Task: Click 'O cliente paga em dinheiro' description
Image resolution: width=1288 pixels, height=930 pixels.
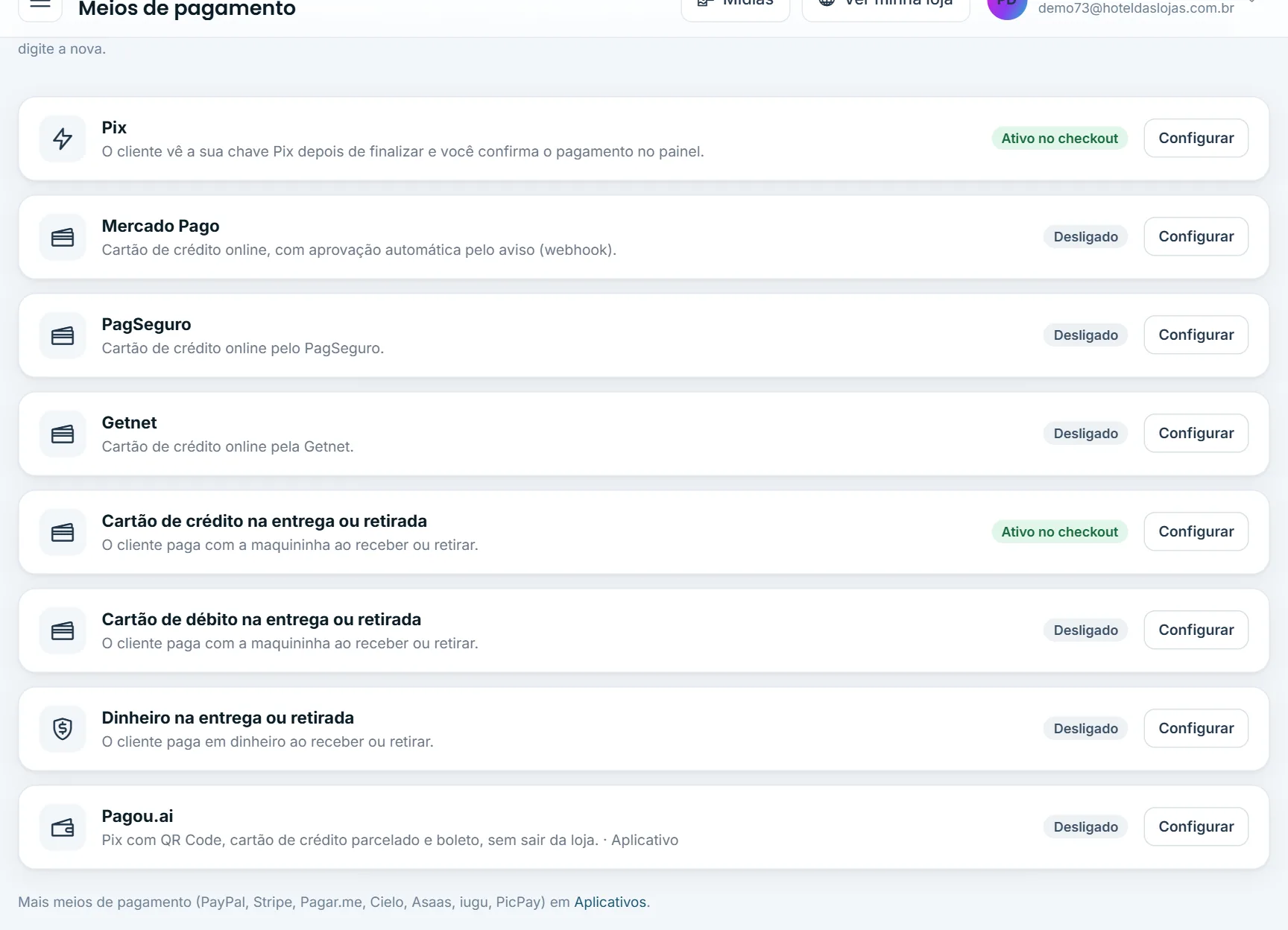Action: [268, 741]
